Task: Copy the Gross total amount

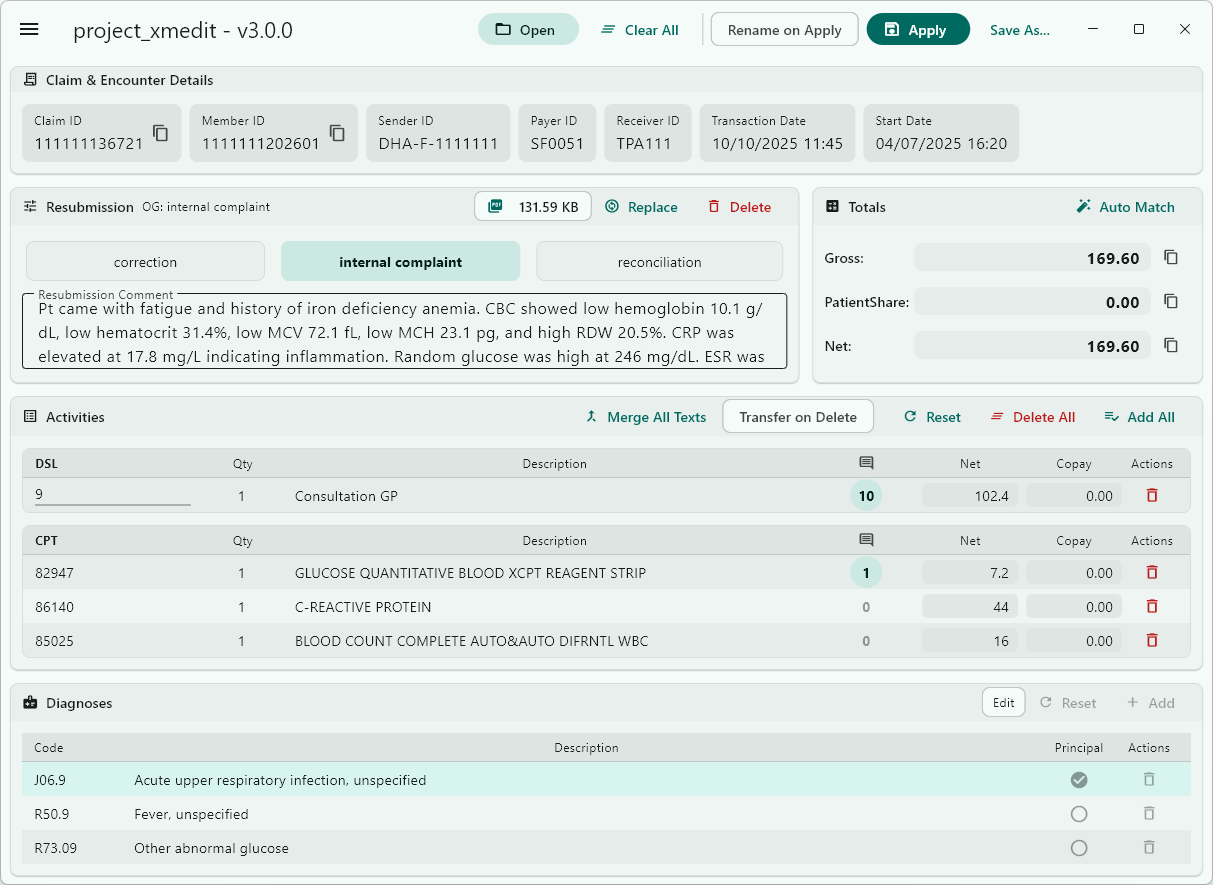Action: [1171, 257]
